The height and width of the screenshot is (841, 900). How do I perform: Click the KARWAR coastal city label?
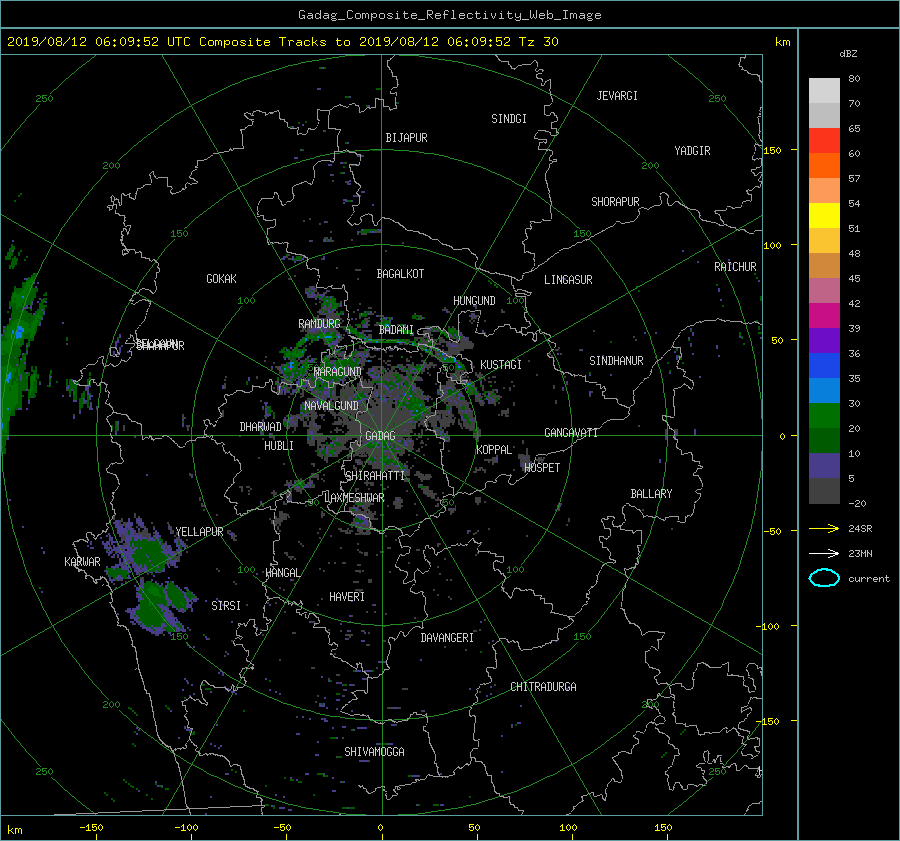[x=82, y=562]
